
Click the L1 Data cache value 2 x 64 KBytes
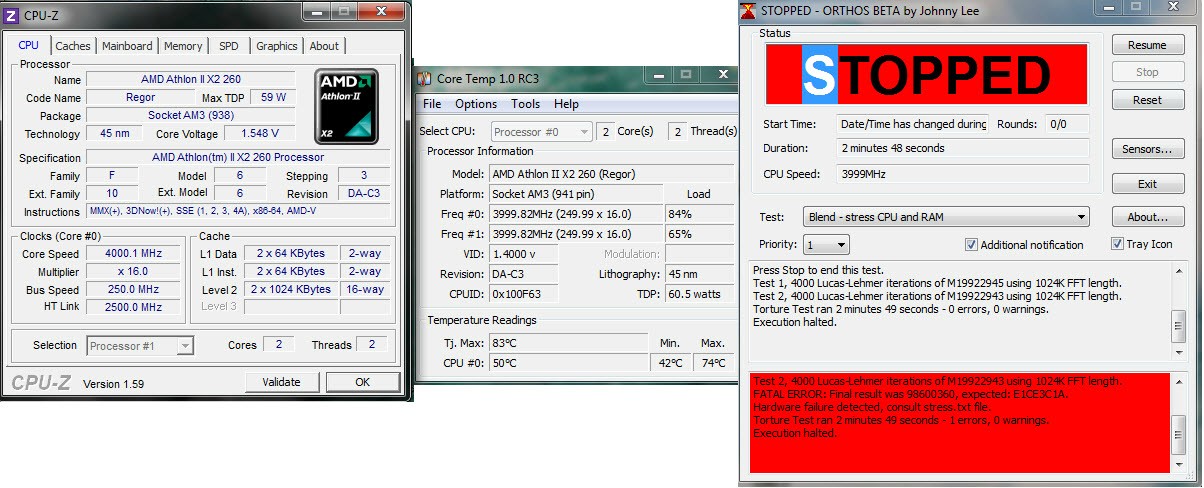pos(291,254)
